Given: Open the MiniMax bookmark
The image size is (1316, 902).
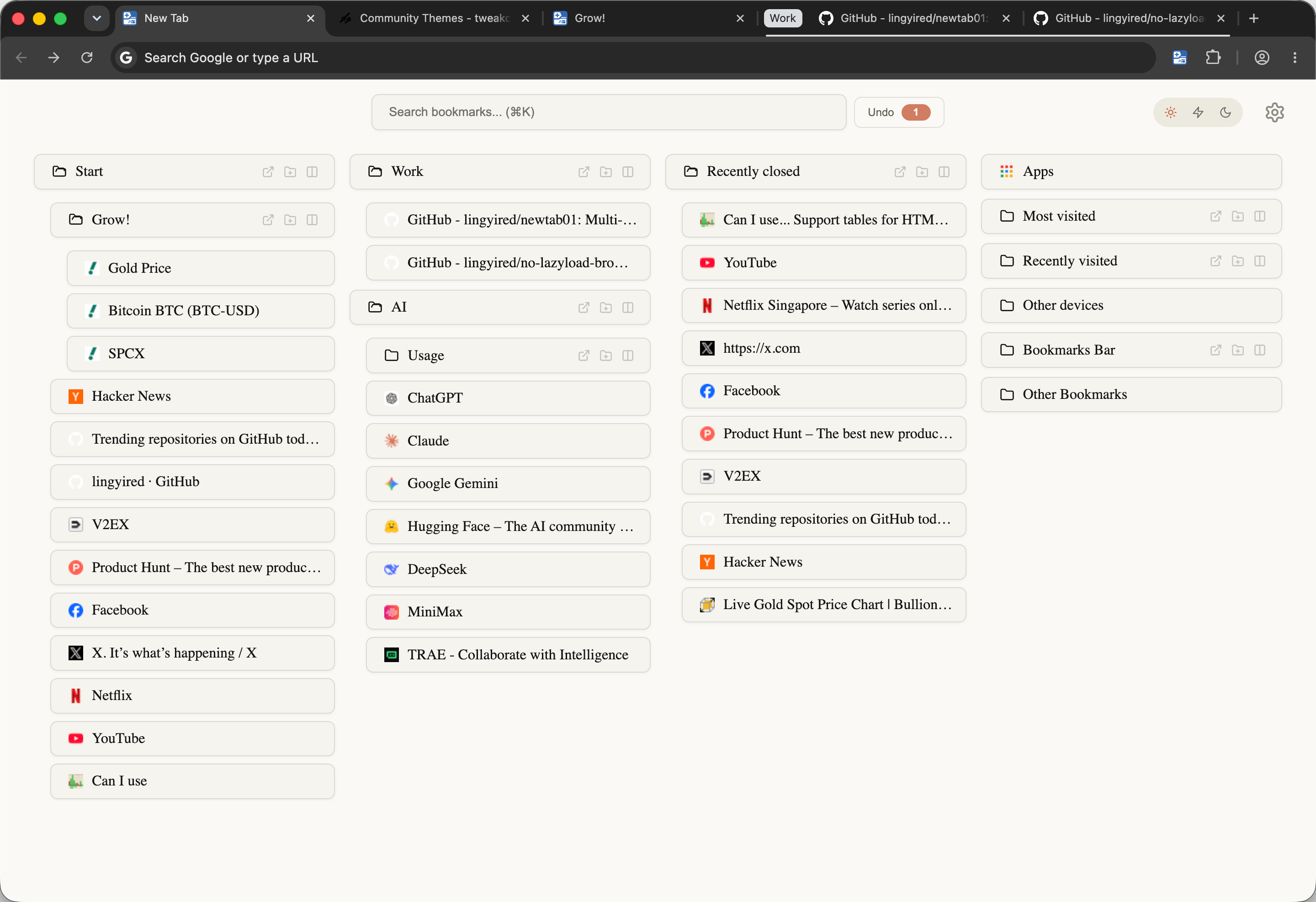Looking at the screenshot, I should (x=508, y=612).
